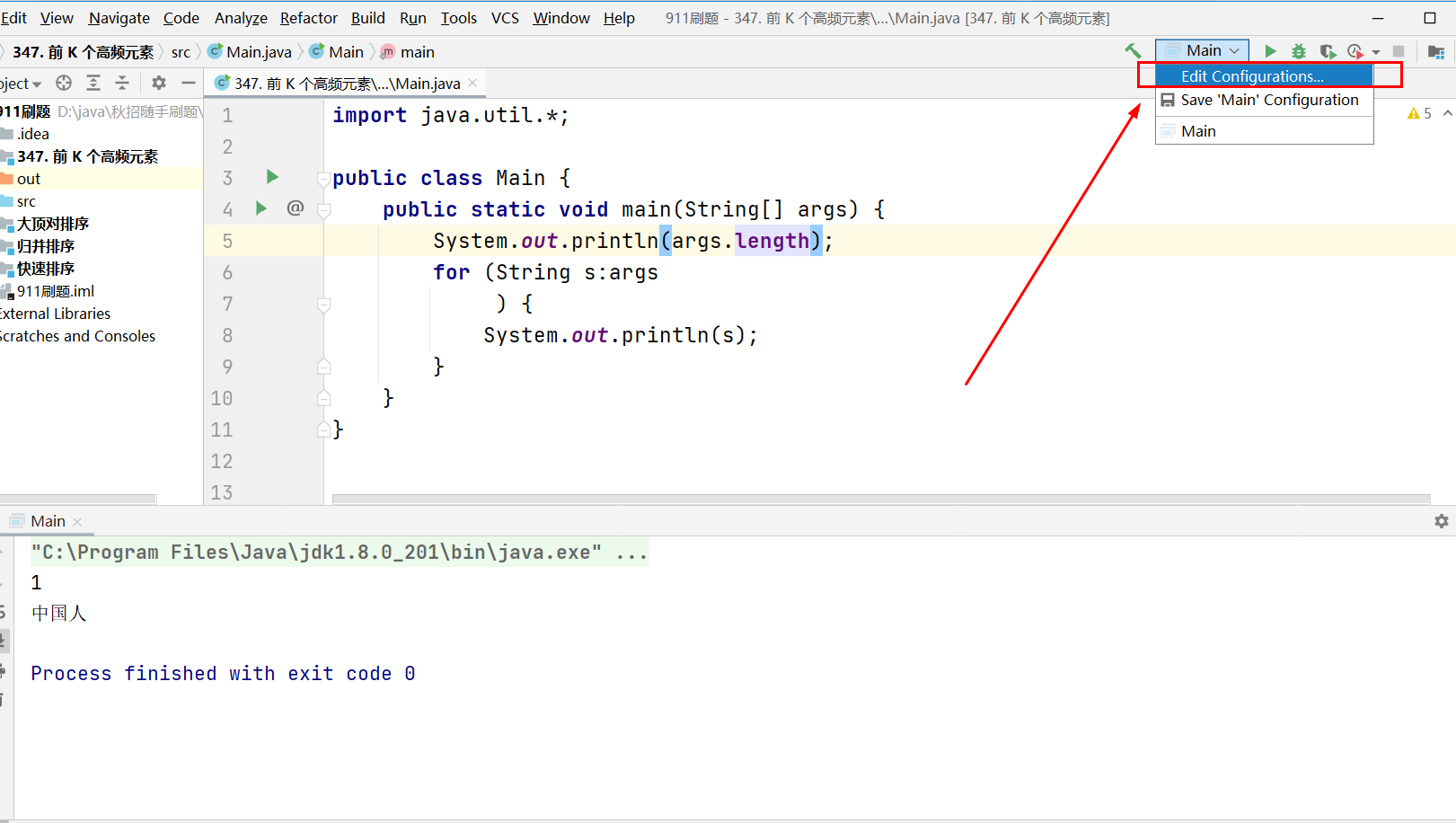Click the Select Opened File crosshair icon

point(64,83)
